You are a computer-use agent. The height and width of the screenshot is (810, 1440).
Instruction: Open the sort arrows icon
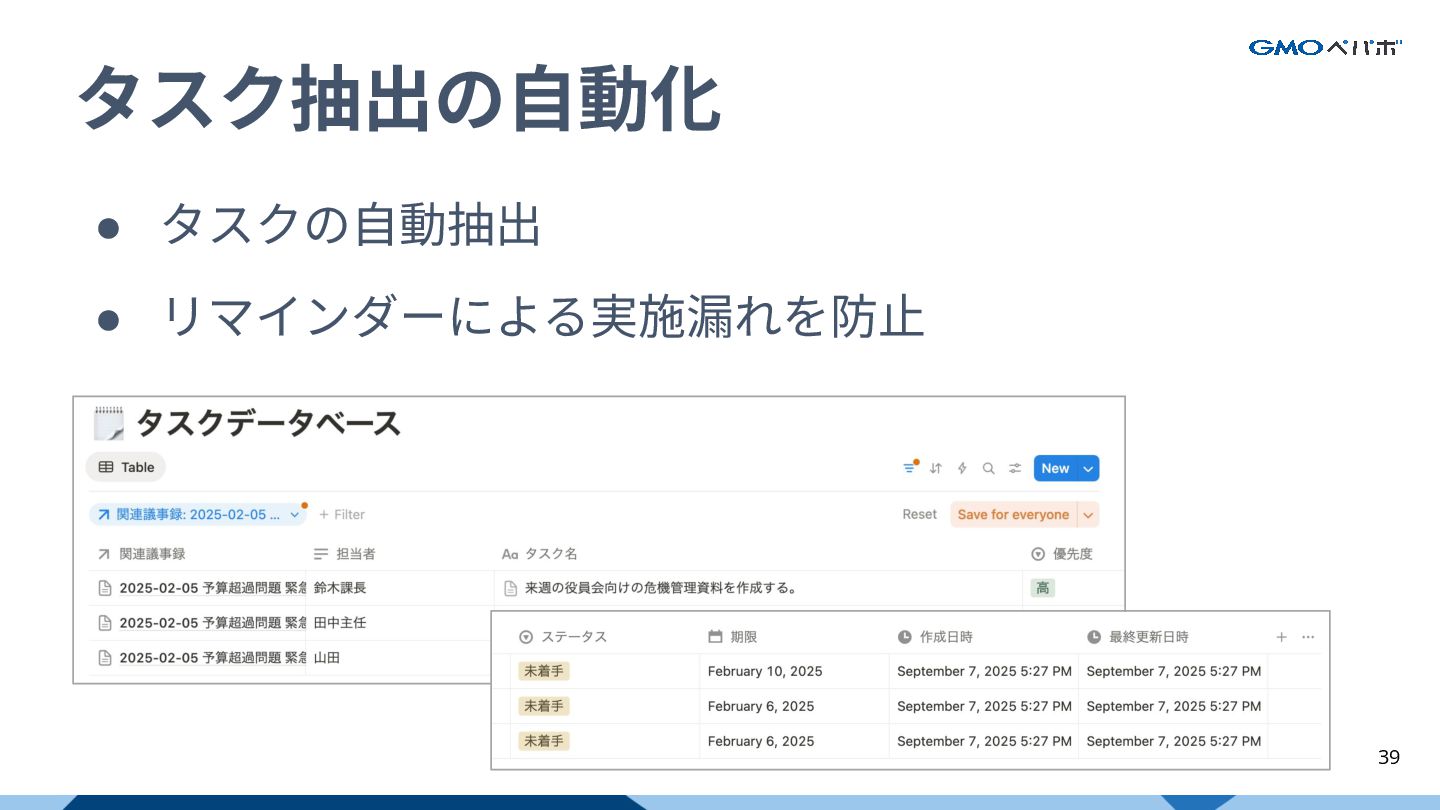[936, 468]
